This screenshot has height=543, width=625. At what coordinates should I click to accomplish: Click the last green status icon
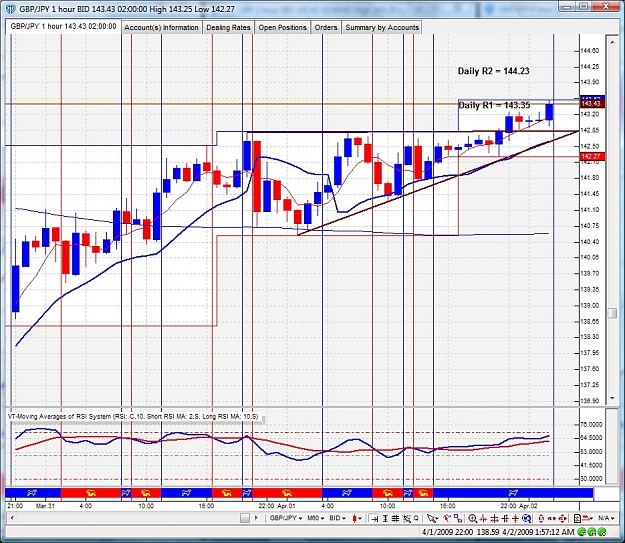[x=602, y=532]
